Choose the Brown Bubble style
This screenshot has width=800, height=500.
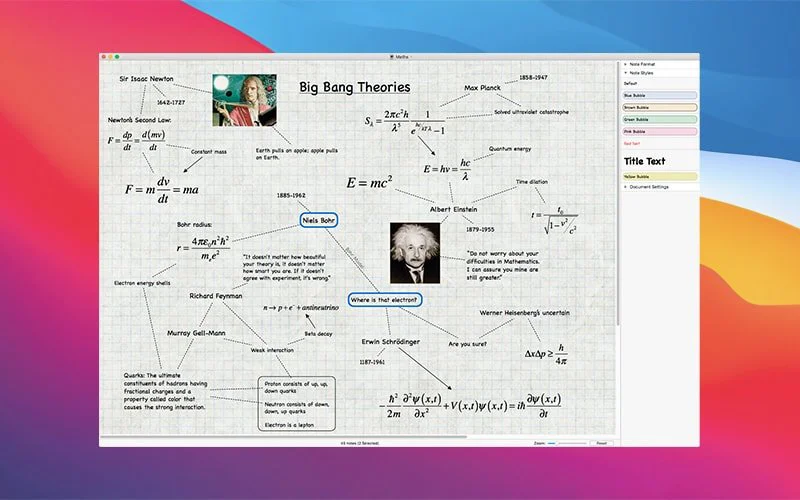tap(659, 107)
